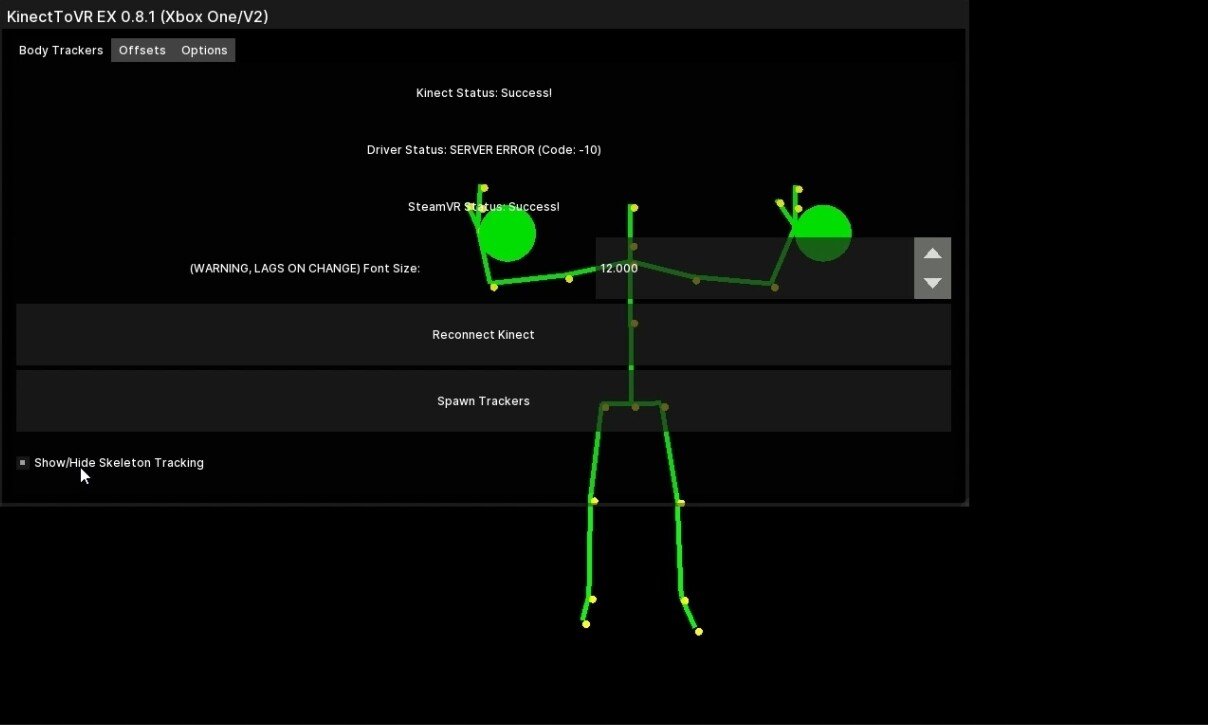Open the Options tab
Screen dimensions: 1208x725
coord(204,50)
